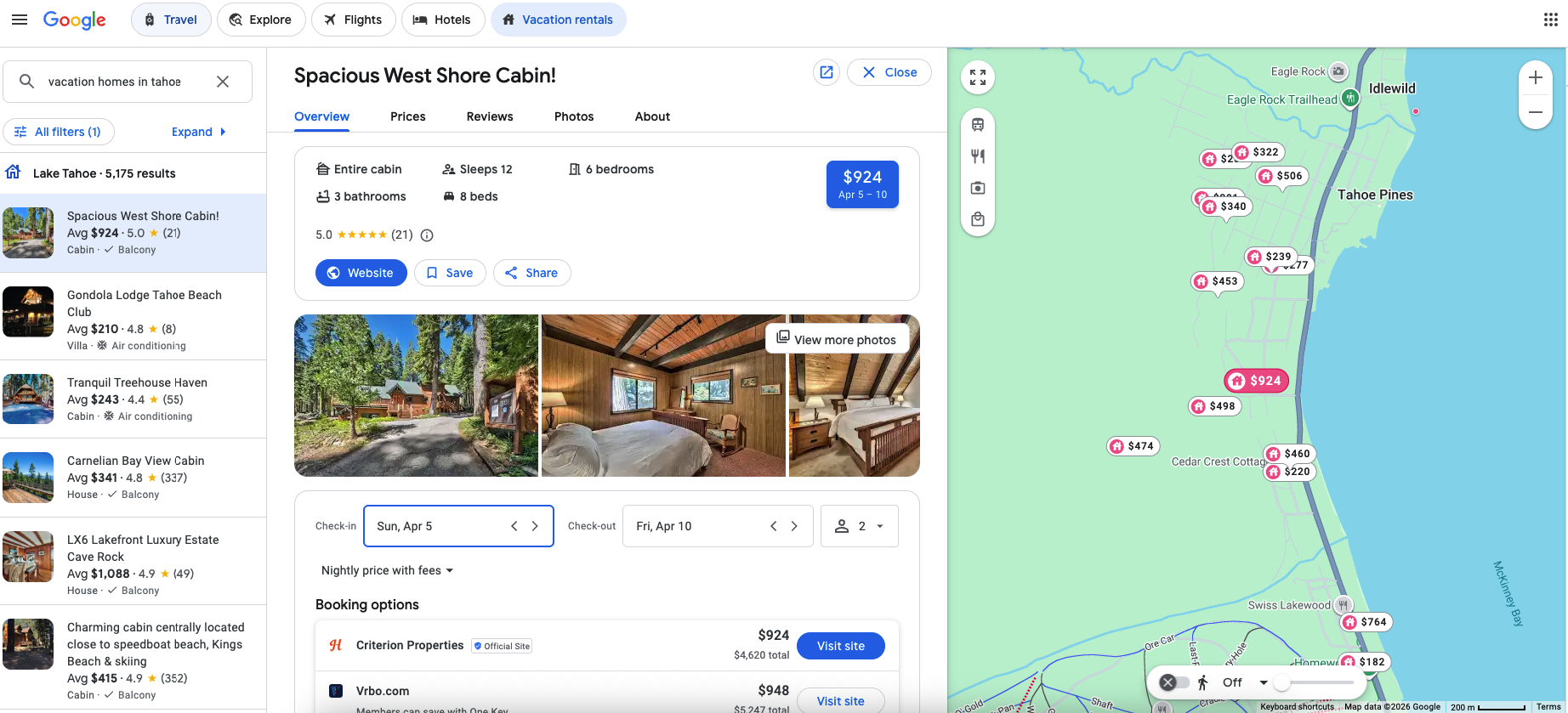The image size is (1568, 713).
Task: Open the cabin's Website
Action: [x=361, y=273]
